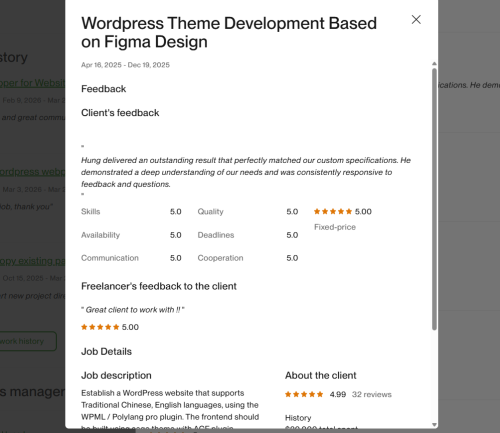Click the 'Quality' rating label
The image size is (500, 433).
210,212
